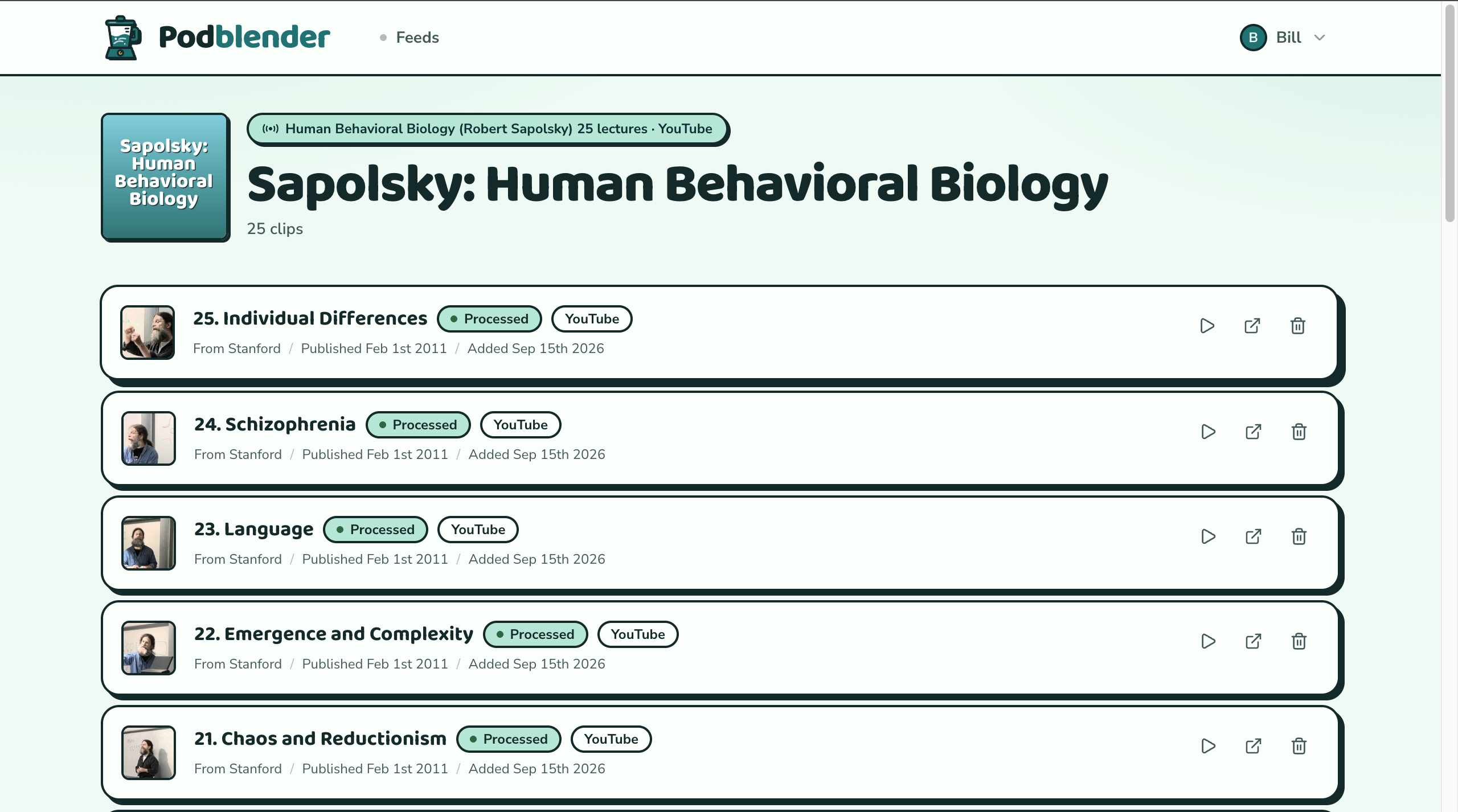The width and height of the screenshot is (1458, 812).
Task: Click the Bill user avatar
Action: (1253, 38)
